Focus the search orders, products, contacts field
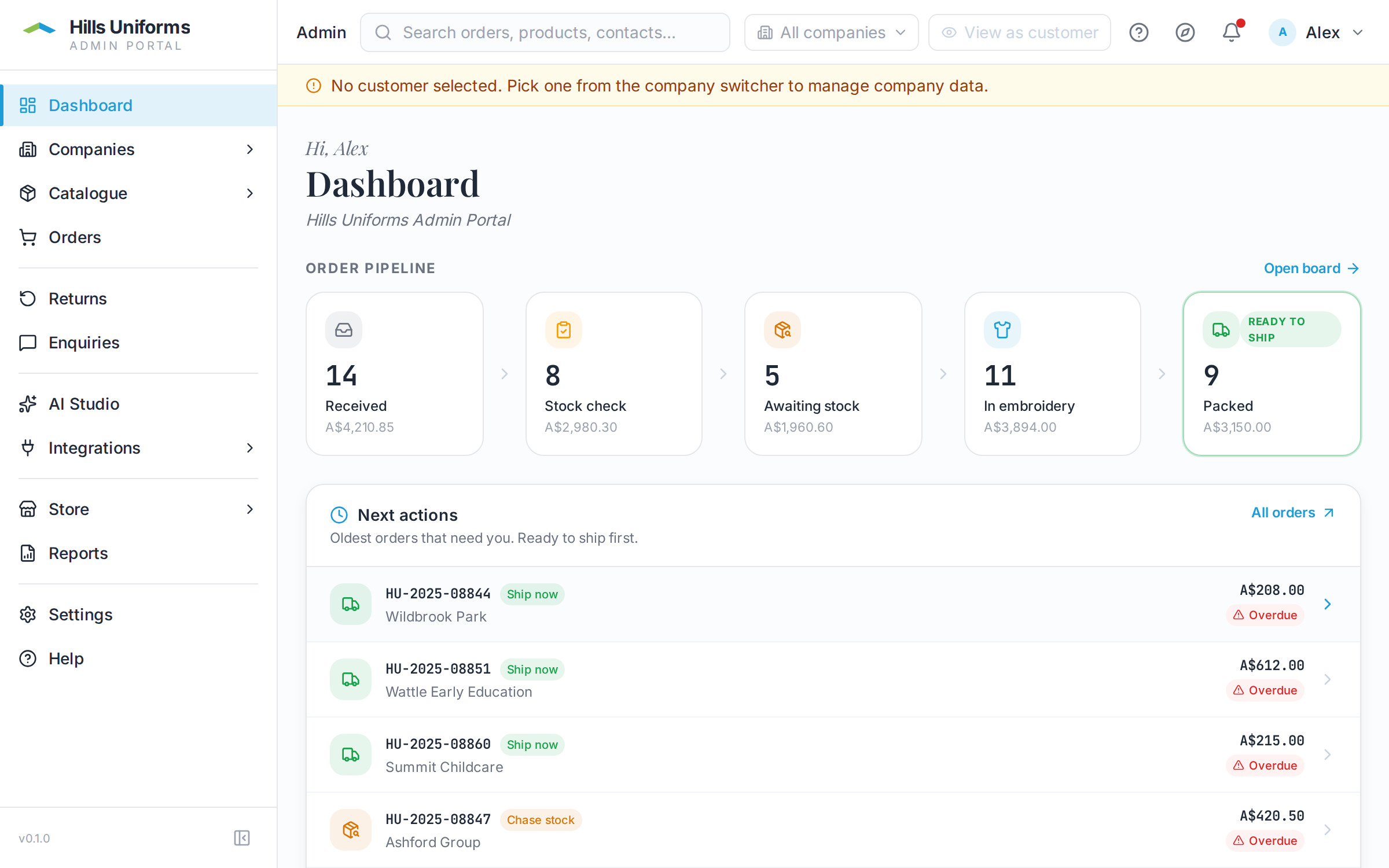The width and height of the screenshot is (1389, 868). point(545,32)
